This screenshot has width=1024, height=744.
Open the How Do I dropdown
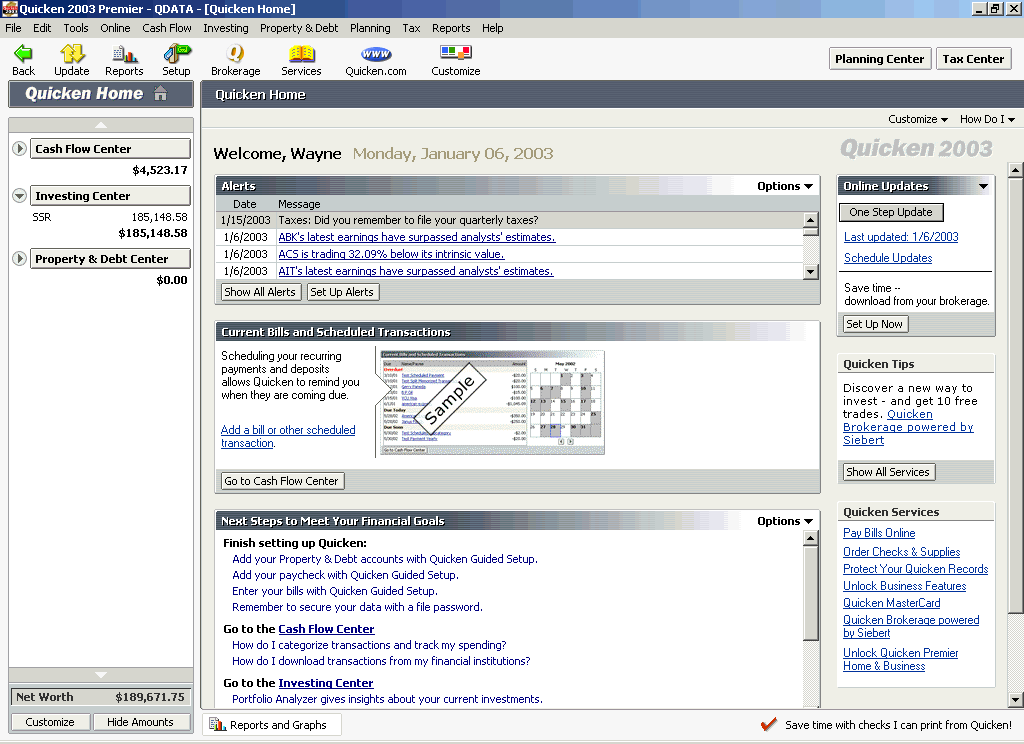pyautogui.click(x=987, y=119)
